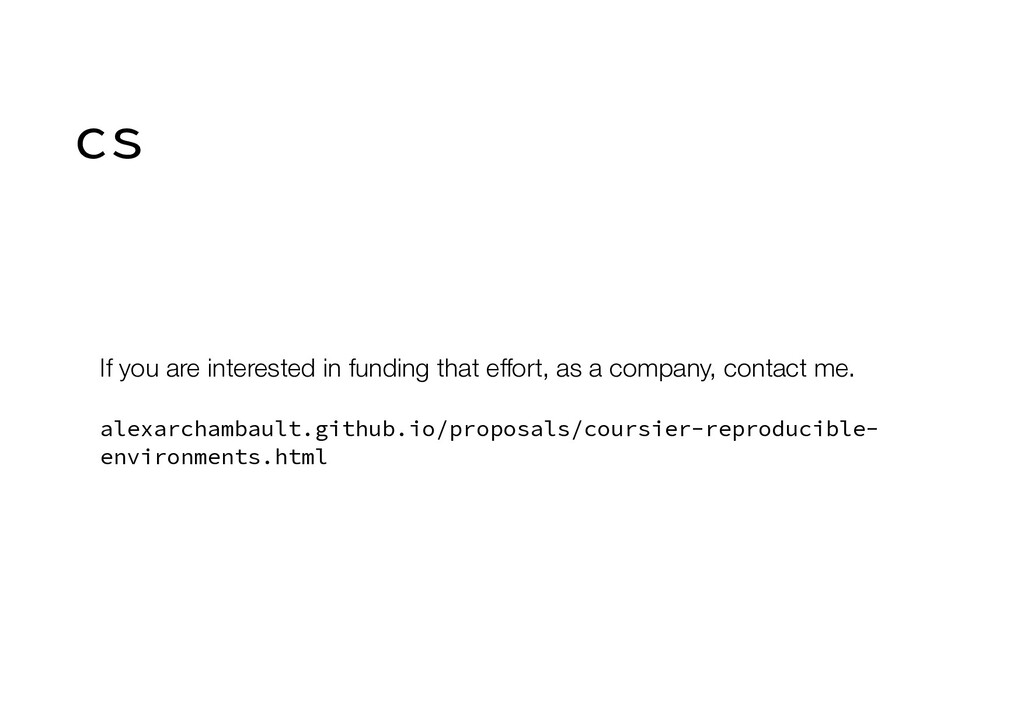Select the word "effort,"
Image resolution: width=1024 pixels, height=724 pixels.
(x=517, y=368)
